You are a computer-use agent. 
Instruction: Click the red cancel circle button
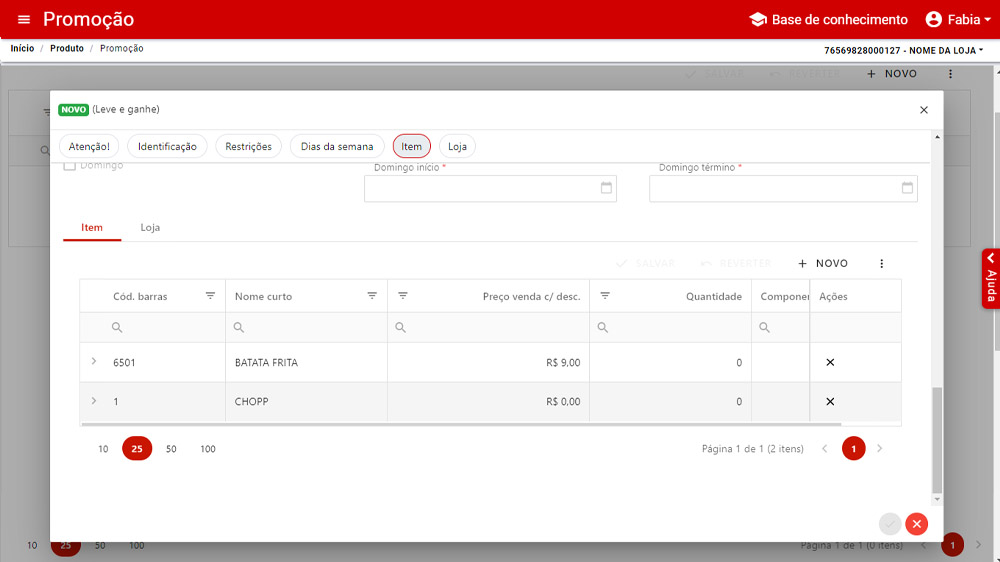coord(916,524)
